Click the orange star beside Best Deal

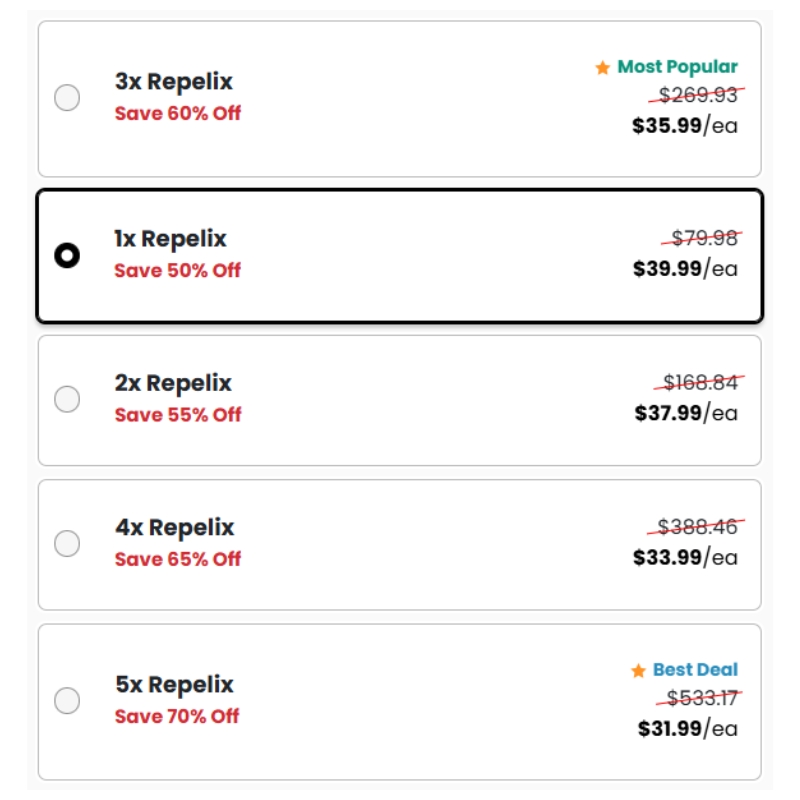pos(638,671)
